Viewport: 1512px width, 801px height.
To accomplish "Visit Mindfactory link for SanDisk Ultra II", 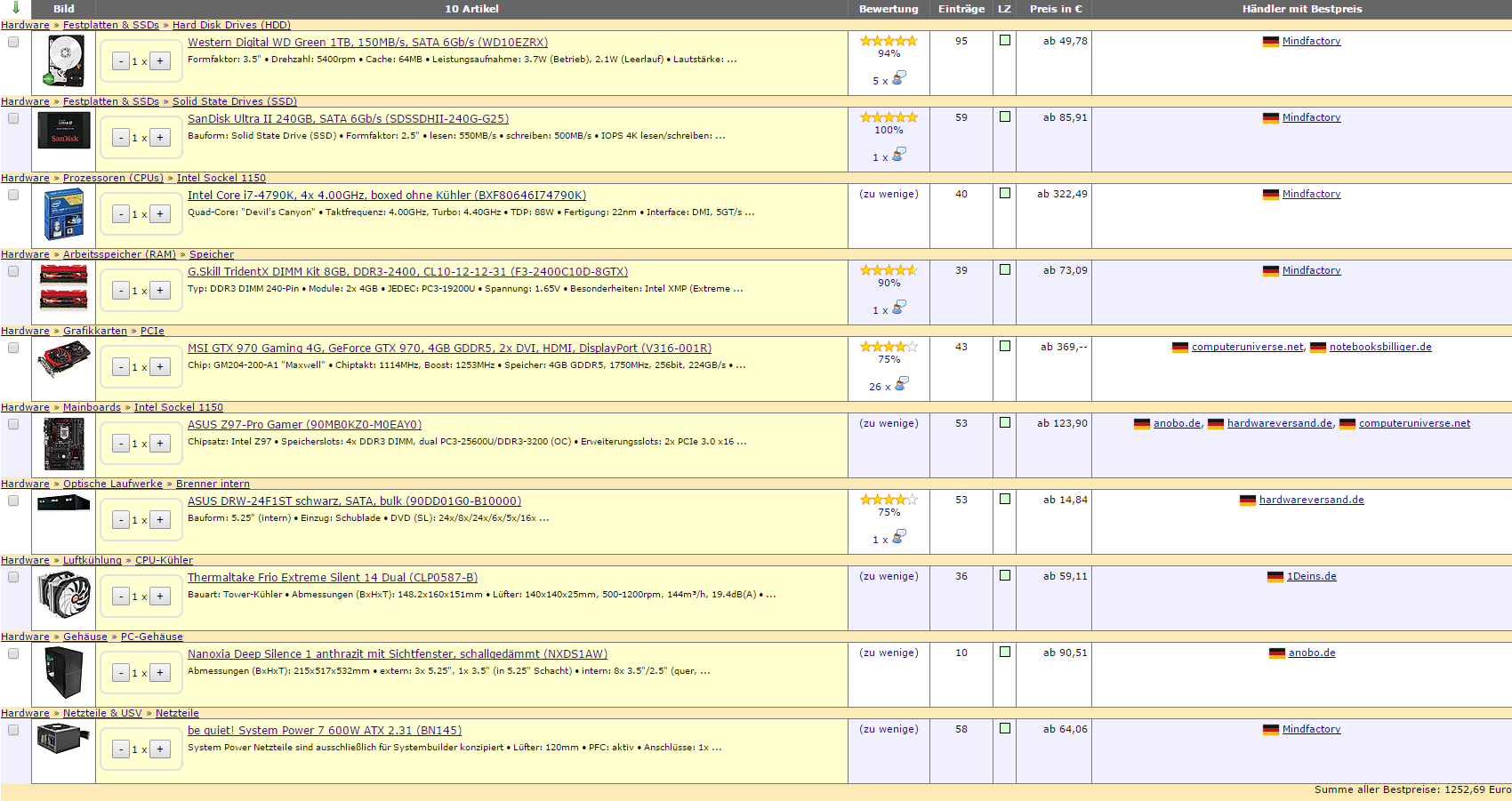I will coord(1311,117).
